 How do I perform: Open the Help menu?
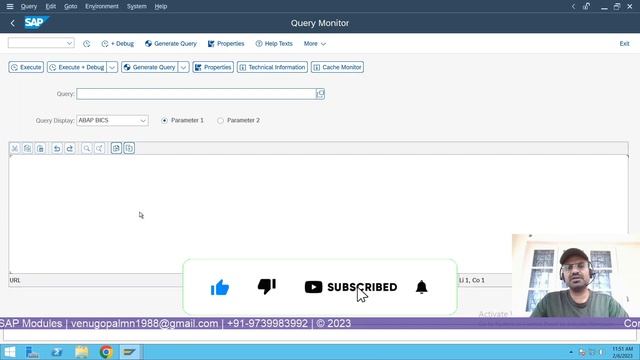pyautogui.click(x=161, y=7)
